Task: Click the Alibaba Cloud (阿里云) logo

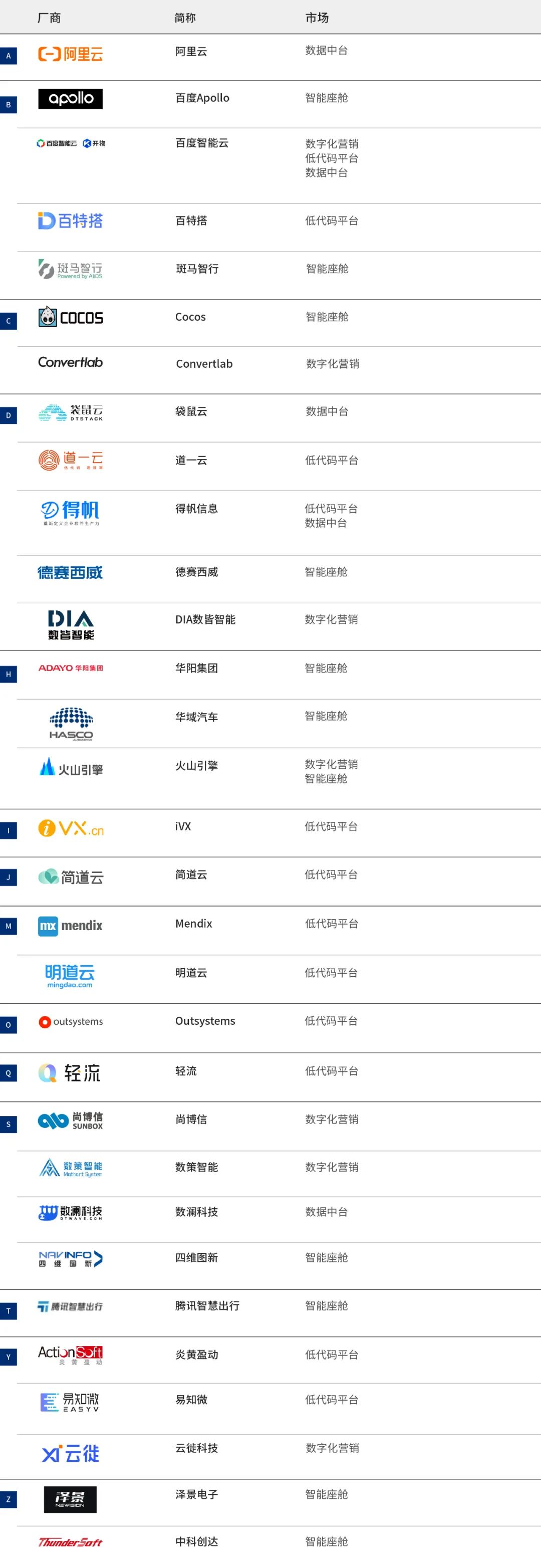Action: 70,54
